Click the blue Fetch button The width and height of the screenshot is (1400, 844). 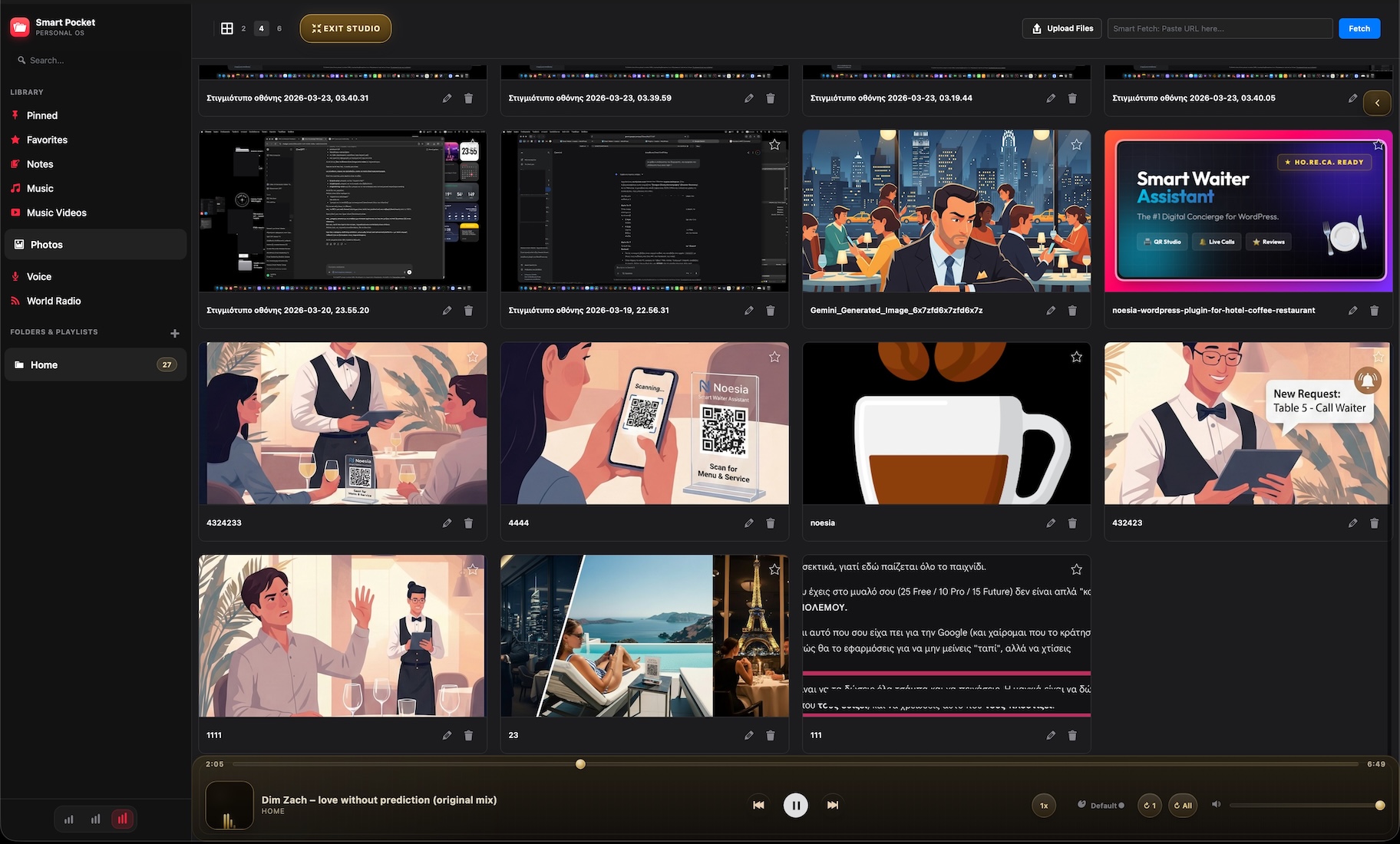point(1359,28)
